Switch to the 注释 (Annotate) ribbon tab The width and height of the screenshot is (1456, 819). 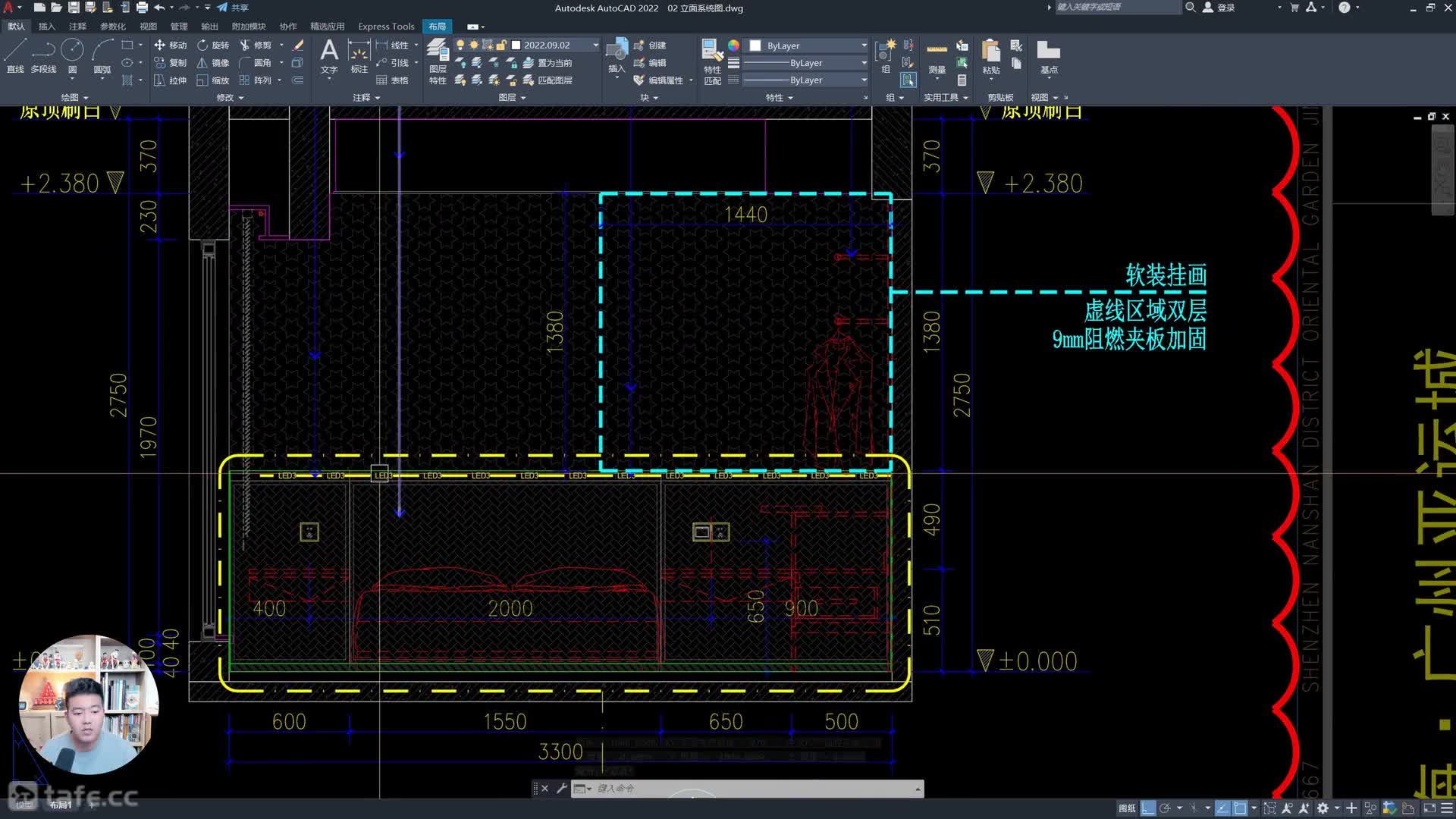pyautogui.click(x=77, y=27)
